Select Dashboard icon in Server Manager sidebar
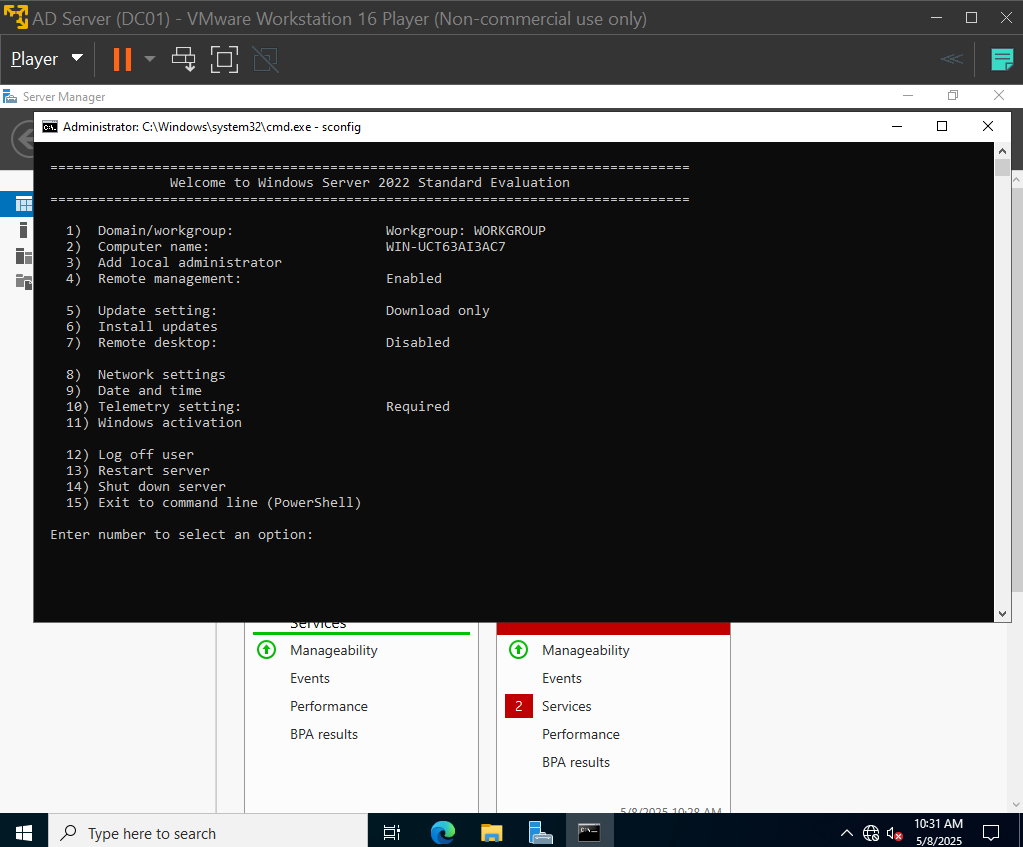The height and width of the screenshot is (847, 1023). tap(23, 204)
